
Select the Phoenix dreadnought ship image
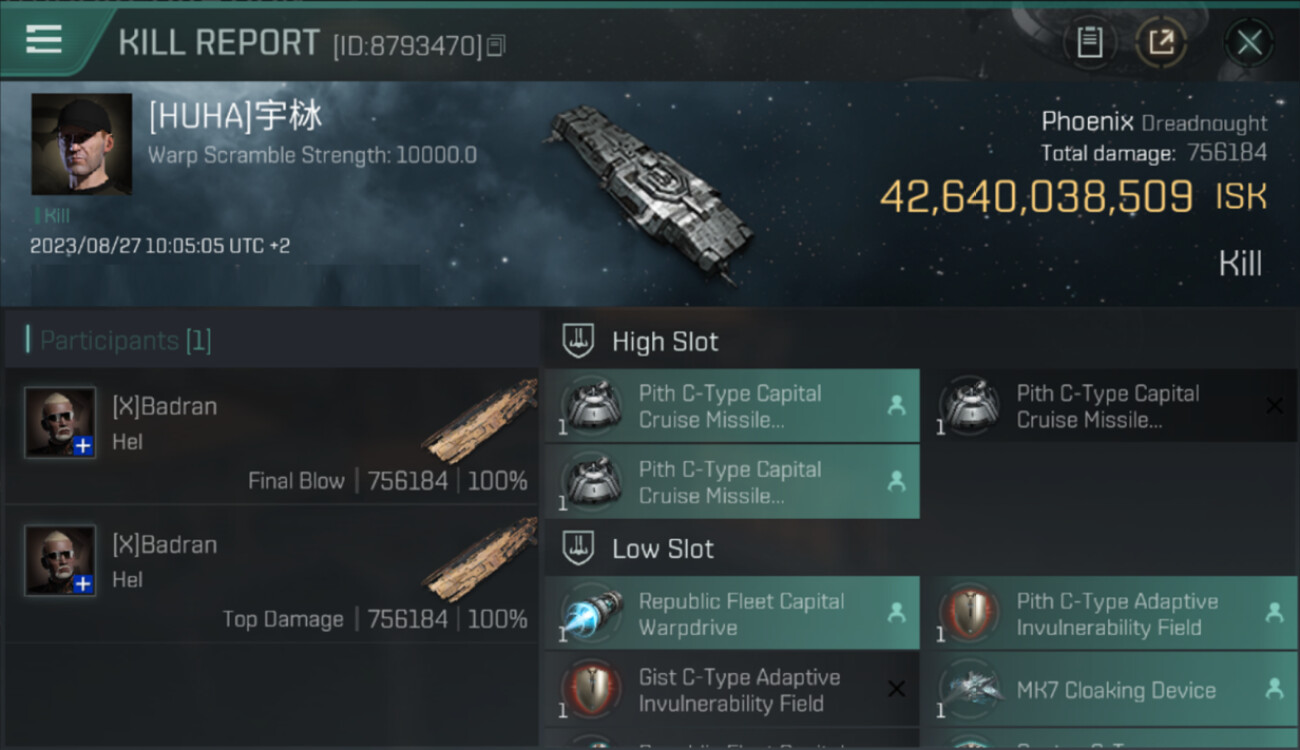tap(647, 191)
